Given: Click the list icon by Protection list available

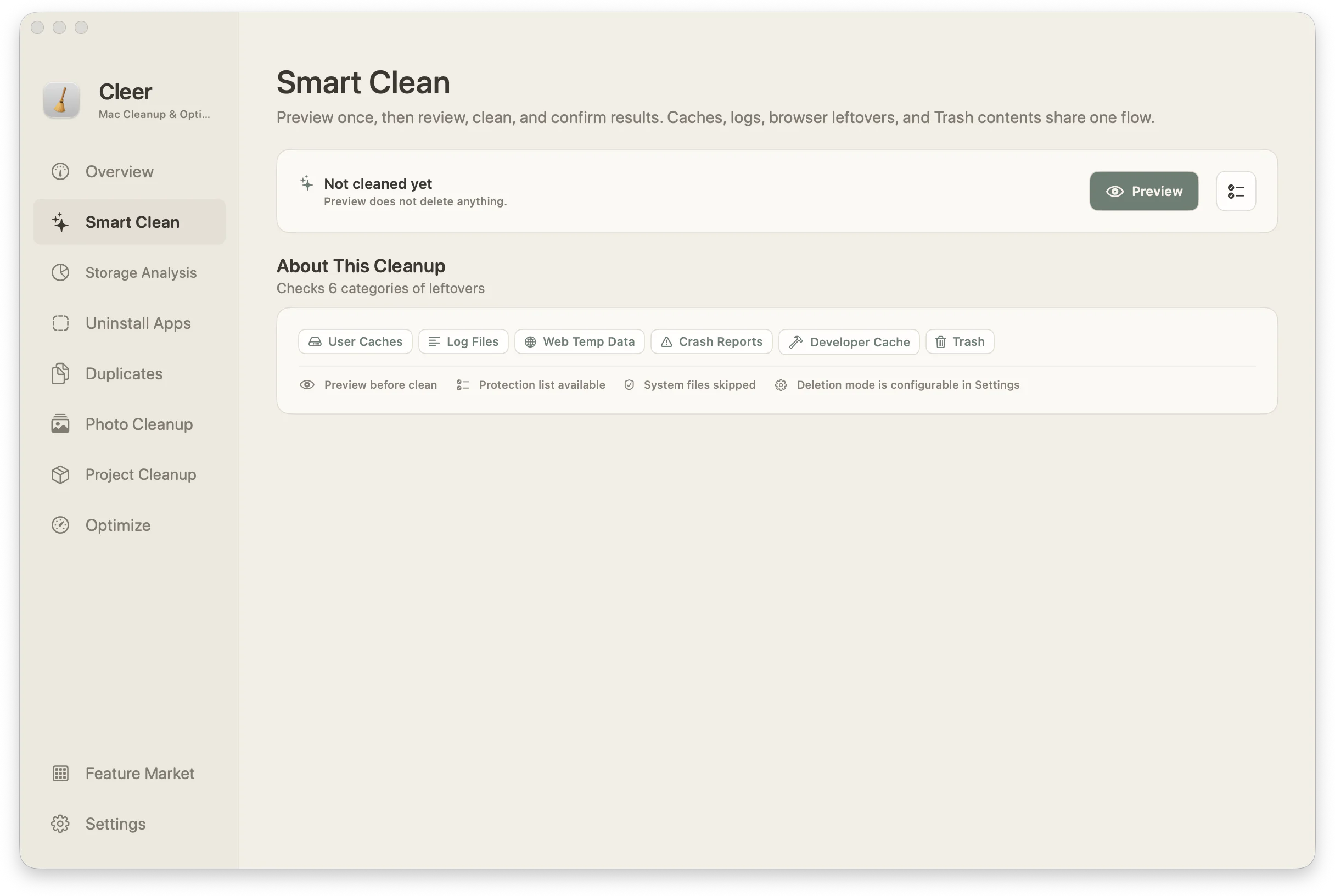Looking at the screenshot, I should click(x=462, y=384).
